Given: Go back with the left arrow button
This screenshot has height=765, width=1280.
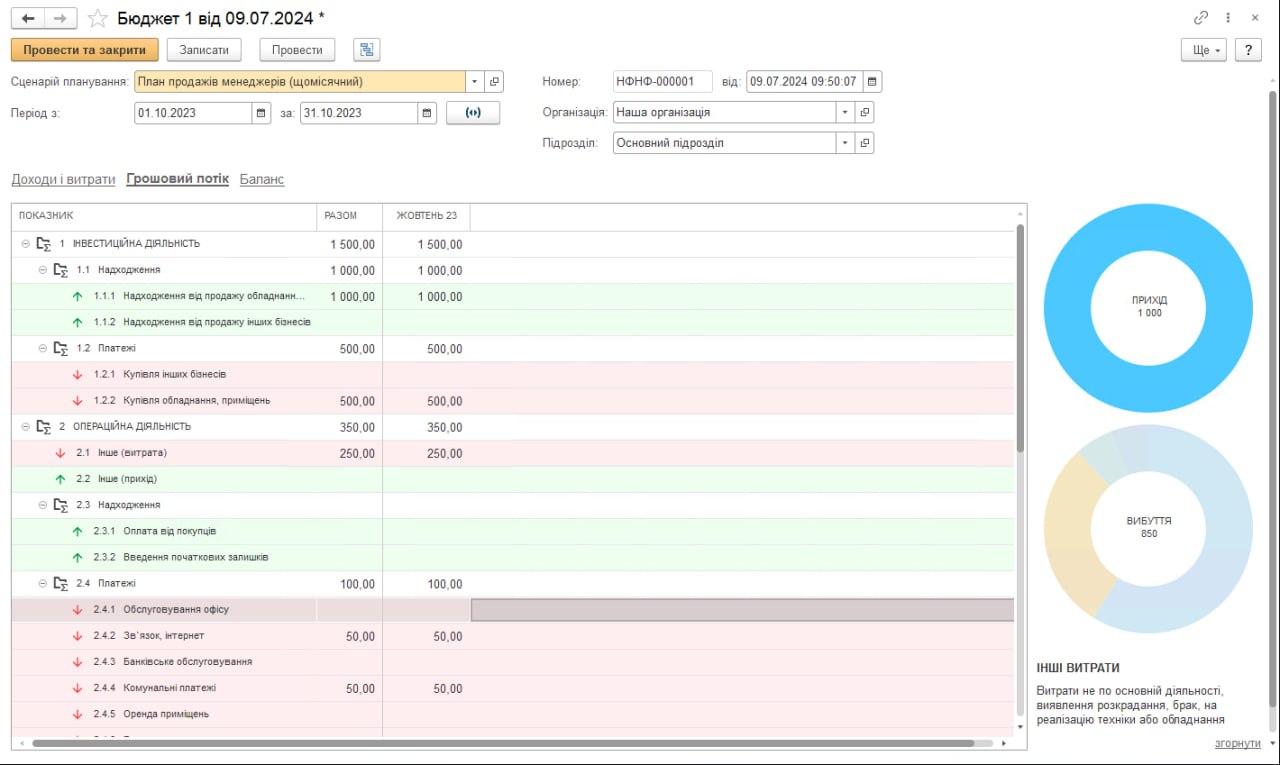Looking at the screenshot, I should pos(28,18).
